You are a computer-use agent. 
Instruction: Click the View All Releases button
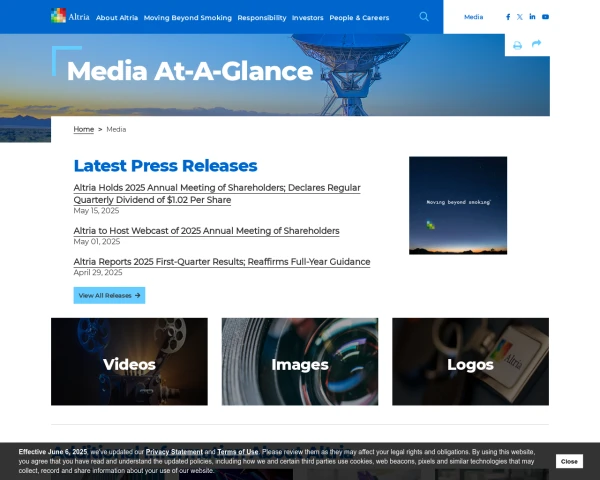(109, 296)
